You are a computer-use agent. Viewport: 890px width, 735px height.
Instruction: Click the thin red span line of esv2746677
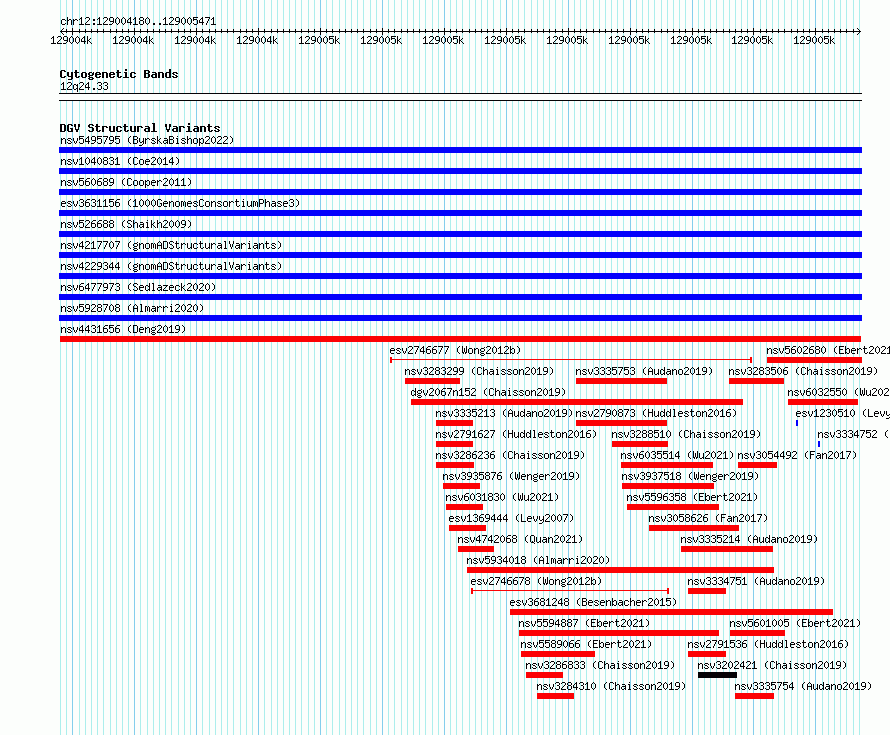coord(571,360)
